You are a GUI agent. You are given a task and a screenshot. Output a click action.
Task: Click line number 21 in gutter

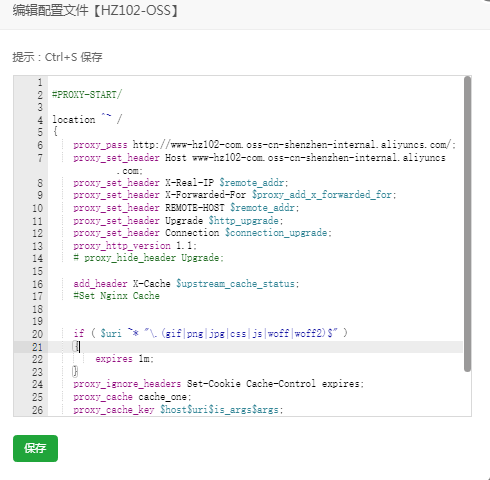[37, 347]
